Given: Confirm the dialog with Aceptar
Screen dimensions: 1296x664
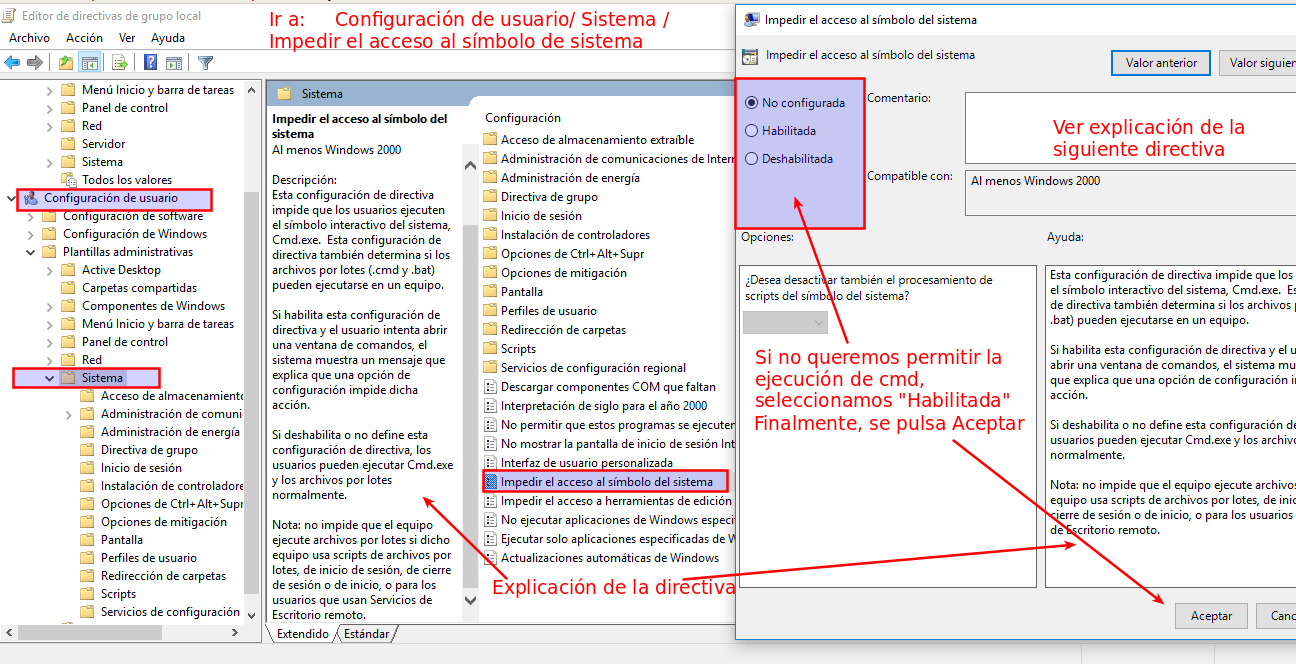Looking at the screenshot, I should coord(1211,616).
